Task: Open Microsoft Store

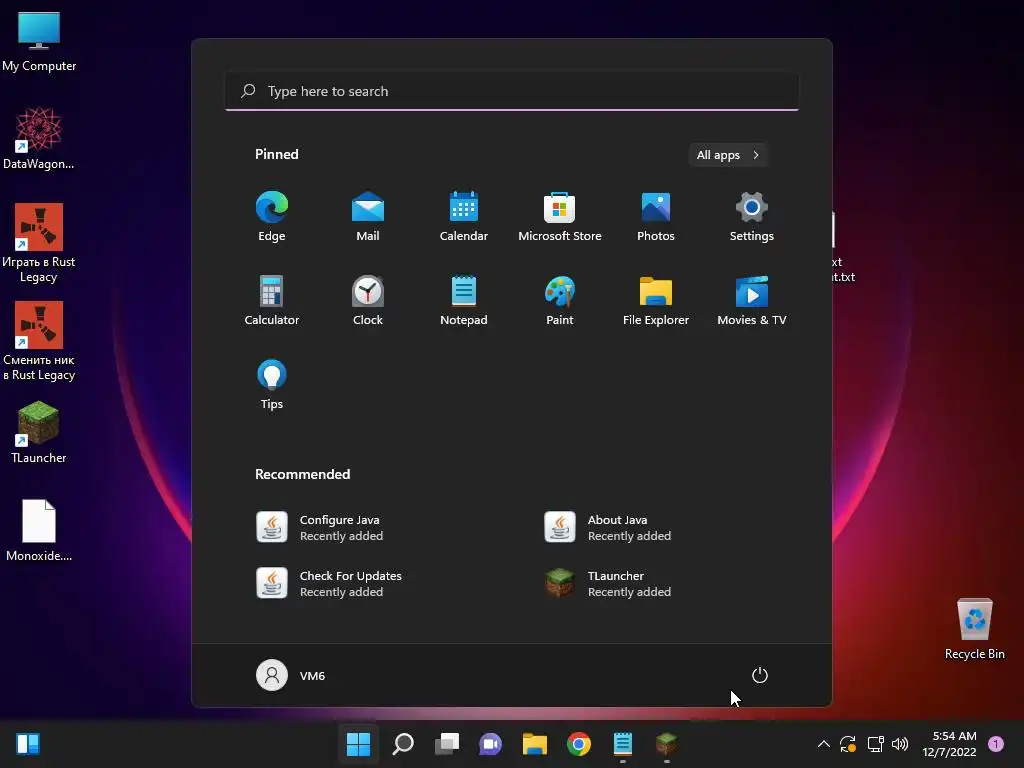Action: [x=560, y=216]
